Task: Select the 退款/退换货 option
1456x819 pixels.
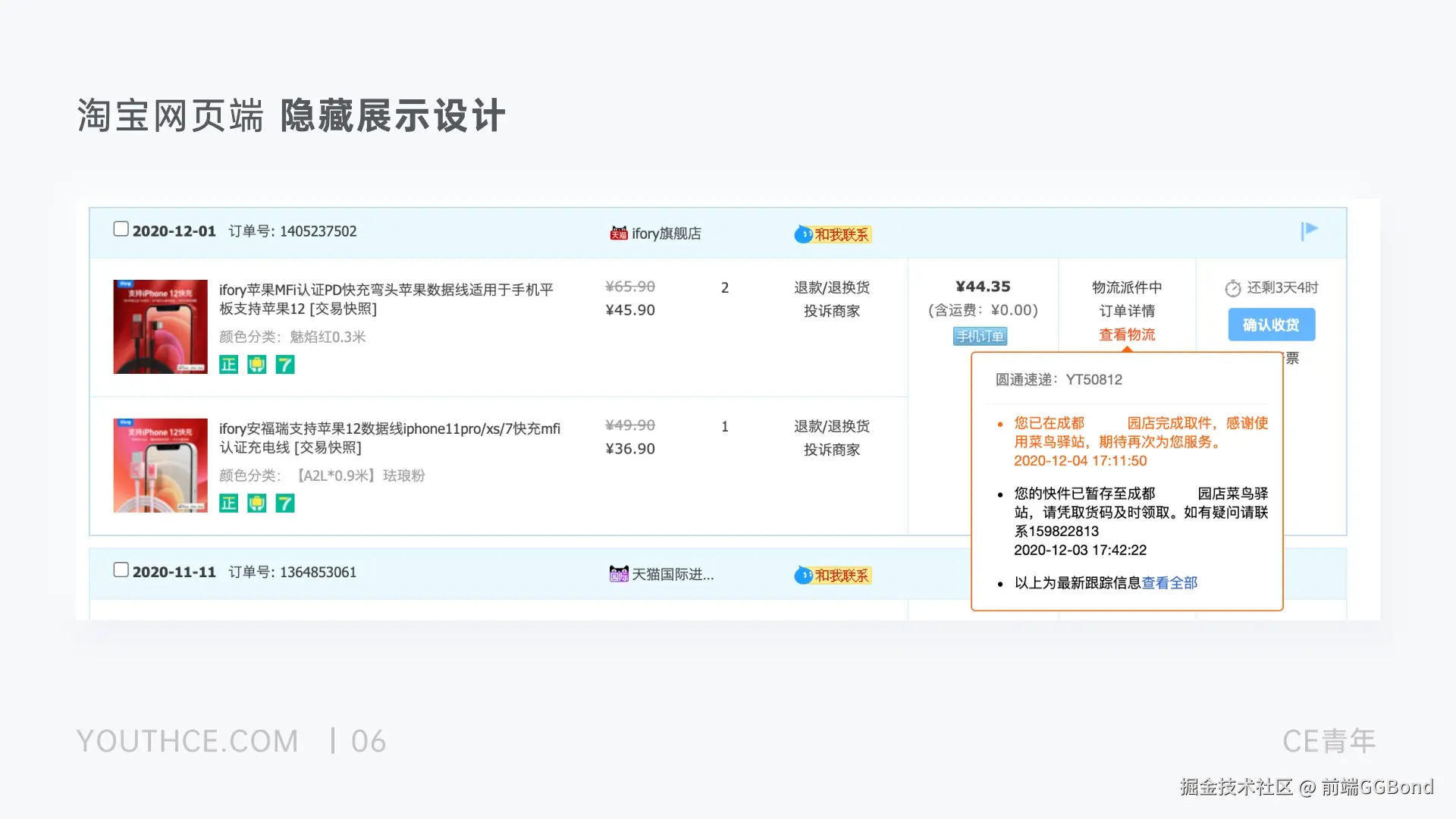Action: 832,287
